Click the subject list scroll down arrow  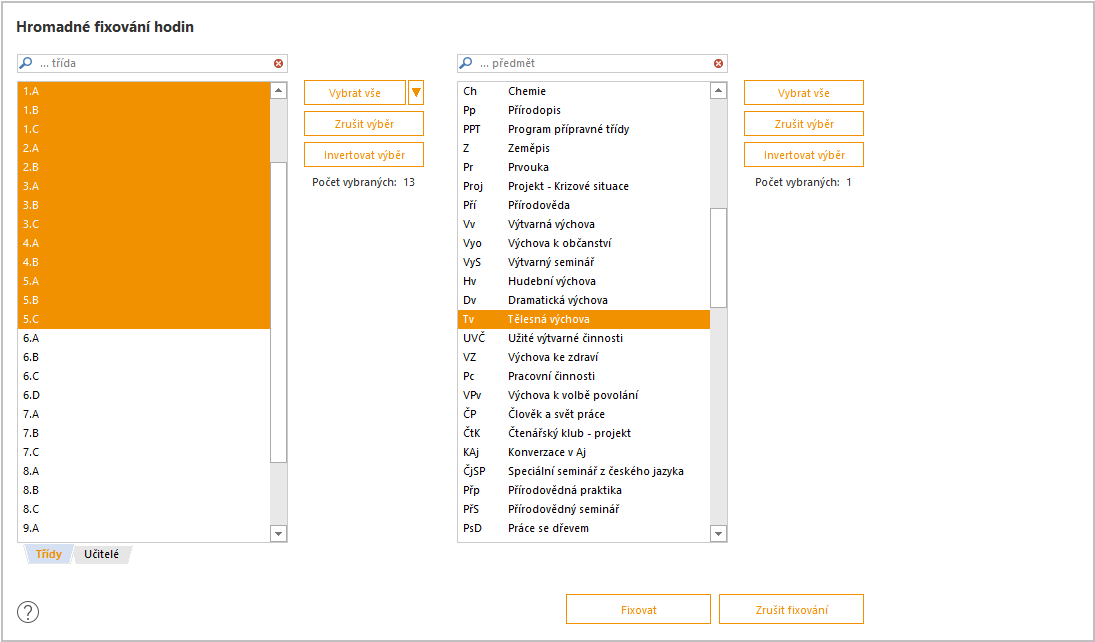(719, 534)
